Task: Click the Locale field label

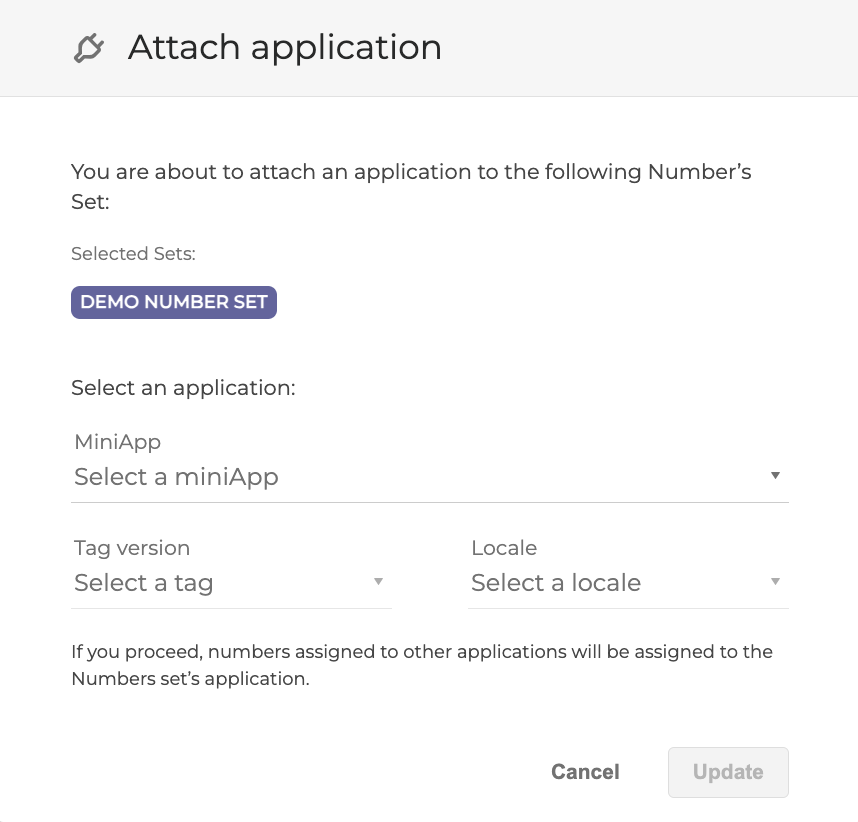Action: pos(504,548)
